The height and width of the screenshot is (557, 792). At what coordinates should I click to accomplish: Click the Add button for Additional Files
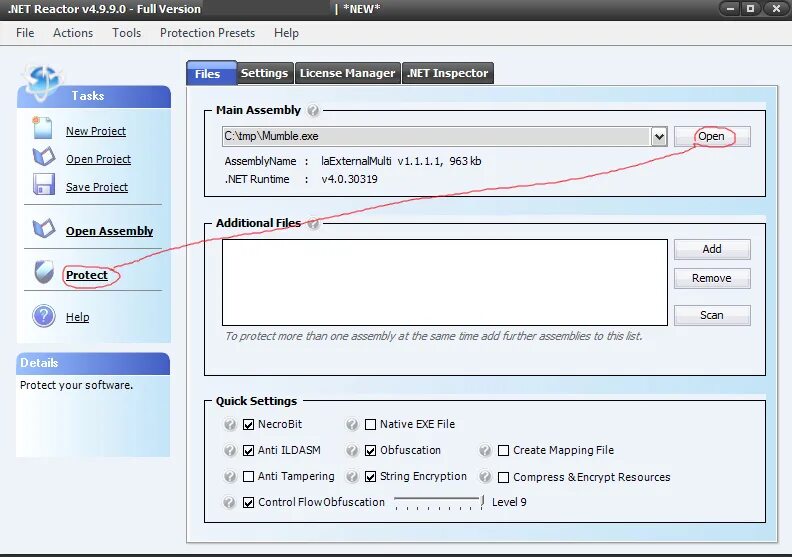pos(712,249)
